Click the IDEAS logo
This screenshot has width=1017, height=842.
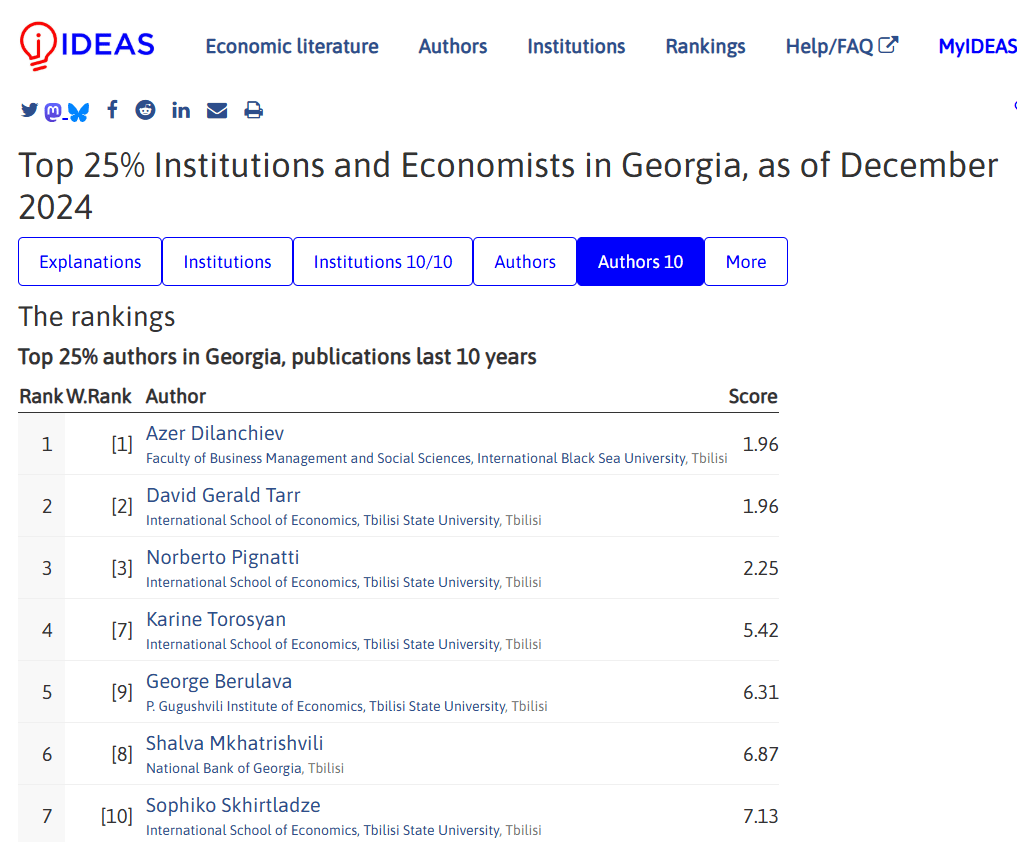coord(87,45)
